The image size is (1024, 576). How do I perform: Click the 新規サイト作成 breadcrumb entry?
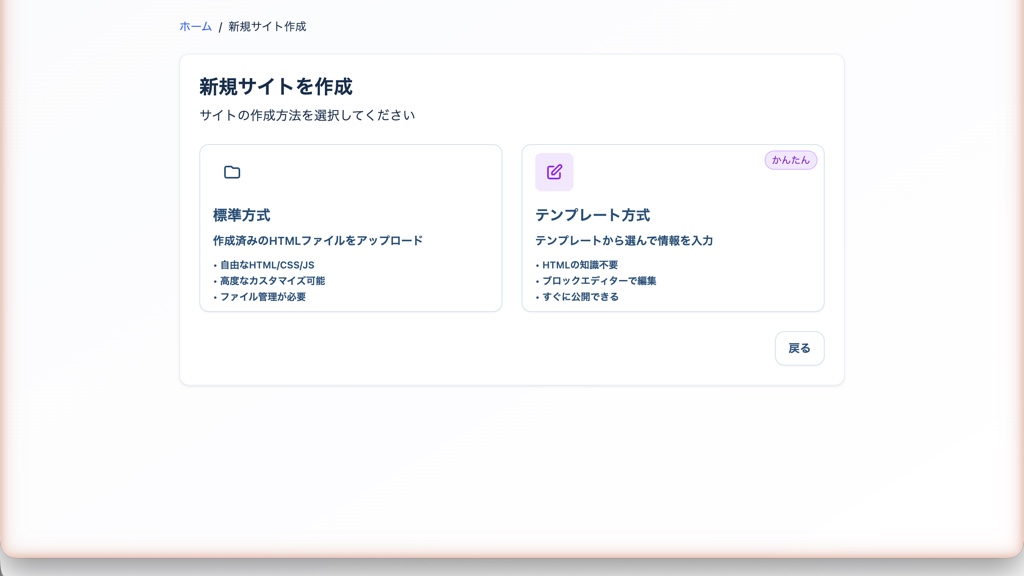266,27
